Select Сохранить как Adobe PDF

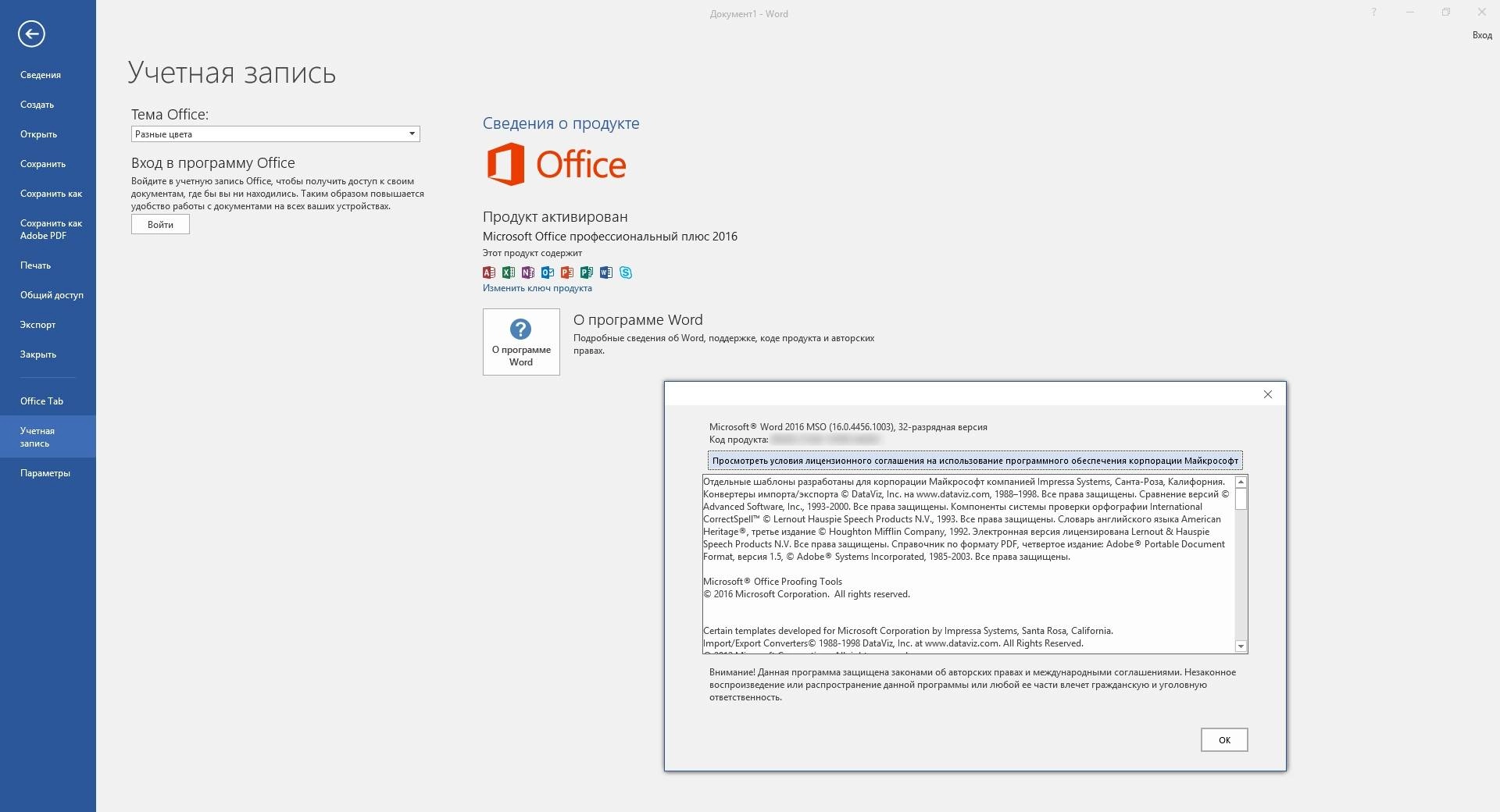51,230
